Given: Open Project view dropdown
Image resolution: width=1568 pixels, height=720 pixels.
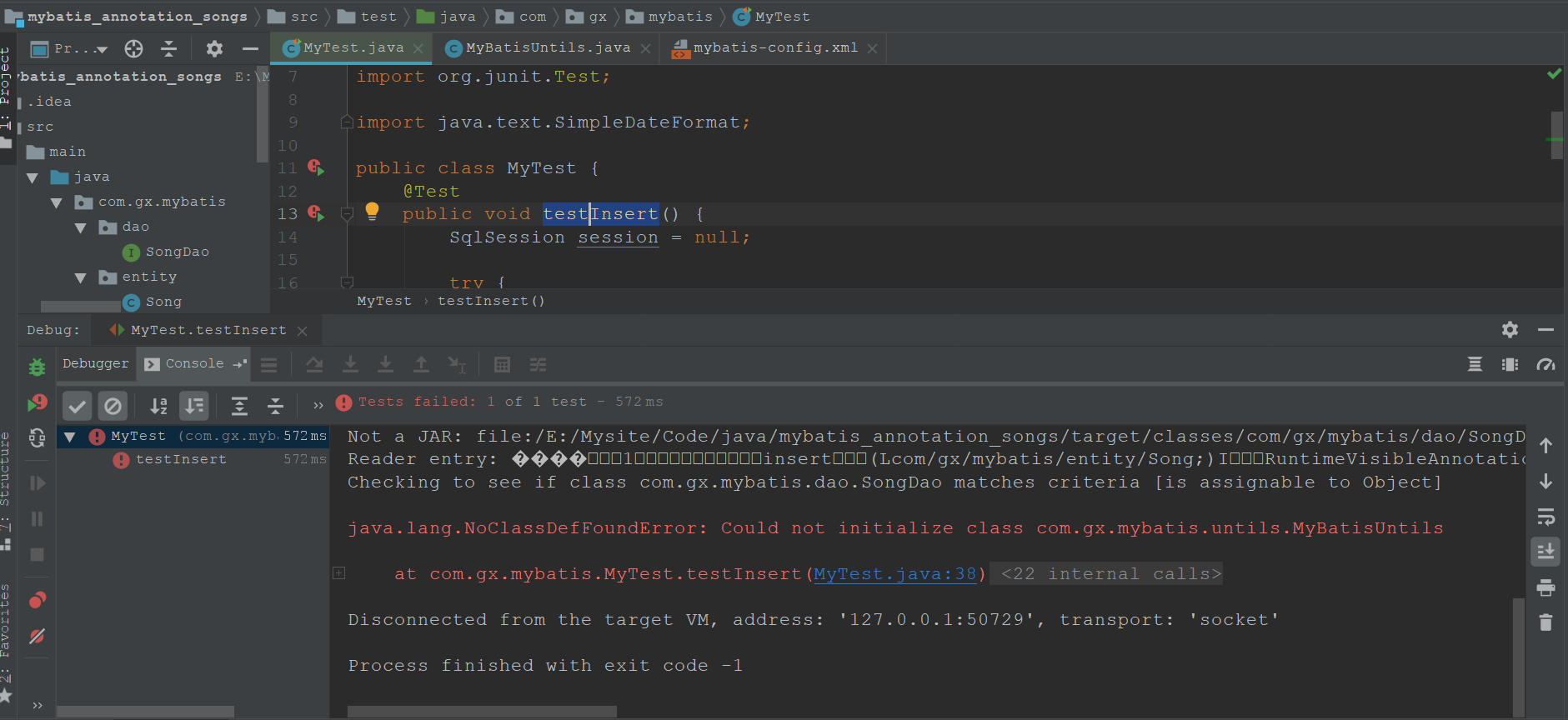Looking at the screenshot, I should click(69, 49).
